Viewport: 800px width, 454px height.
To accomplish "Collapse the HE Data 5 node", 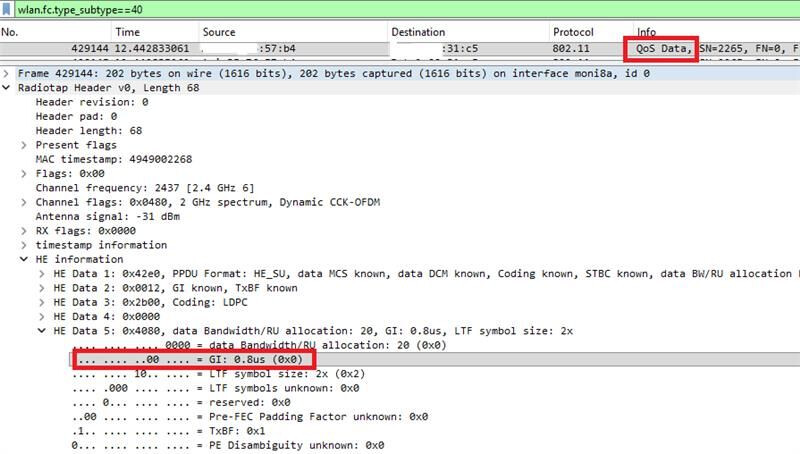I will click(42, 330).
